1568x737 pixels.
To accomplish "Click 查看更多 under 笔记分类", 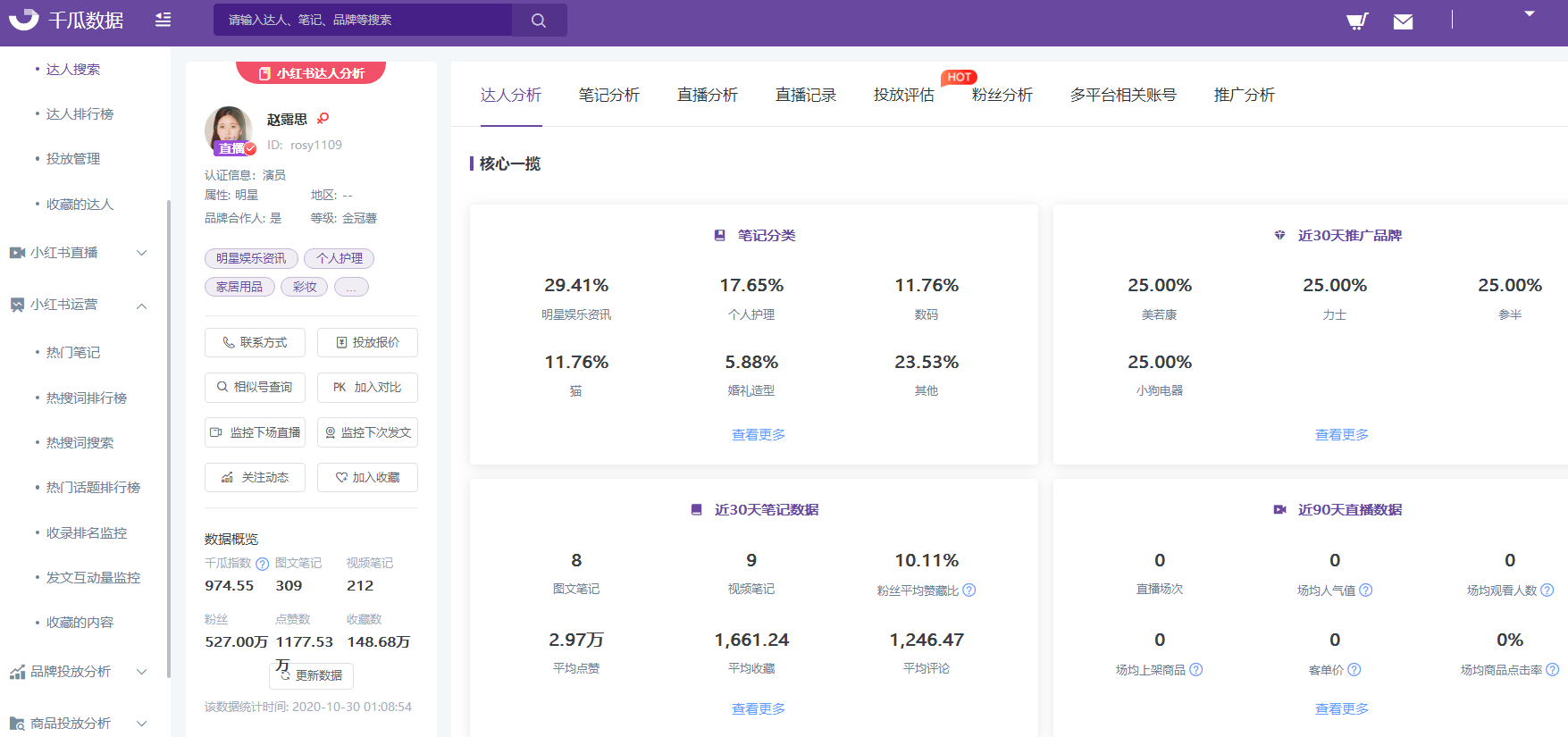I will click(759, 434).
